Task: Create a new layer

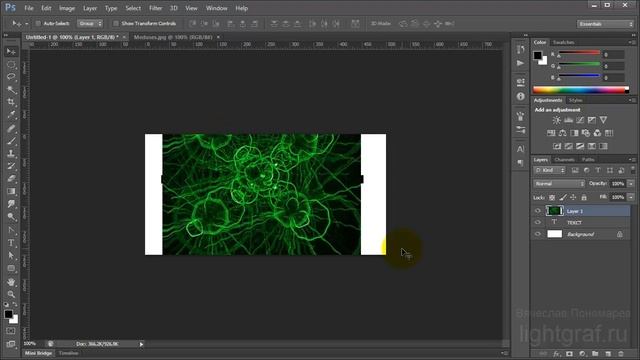Action: [x=608, y=354]
